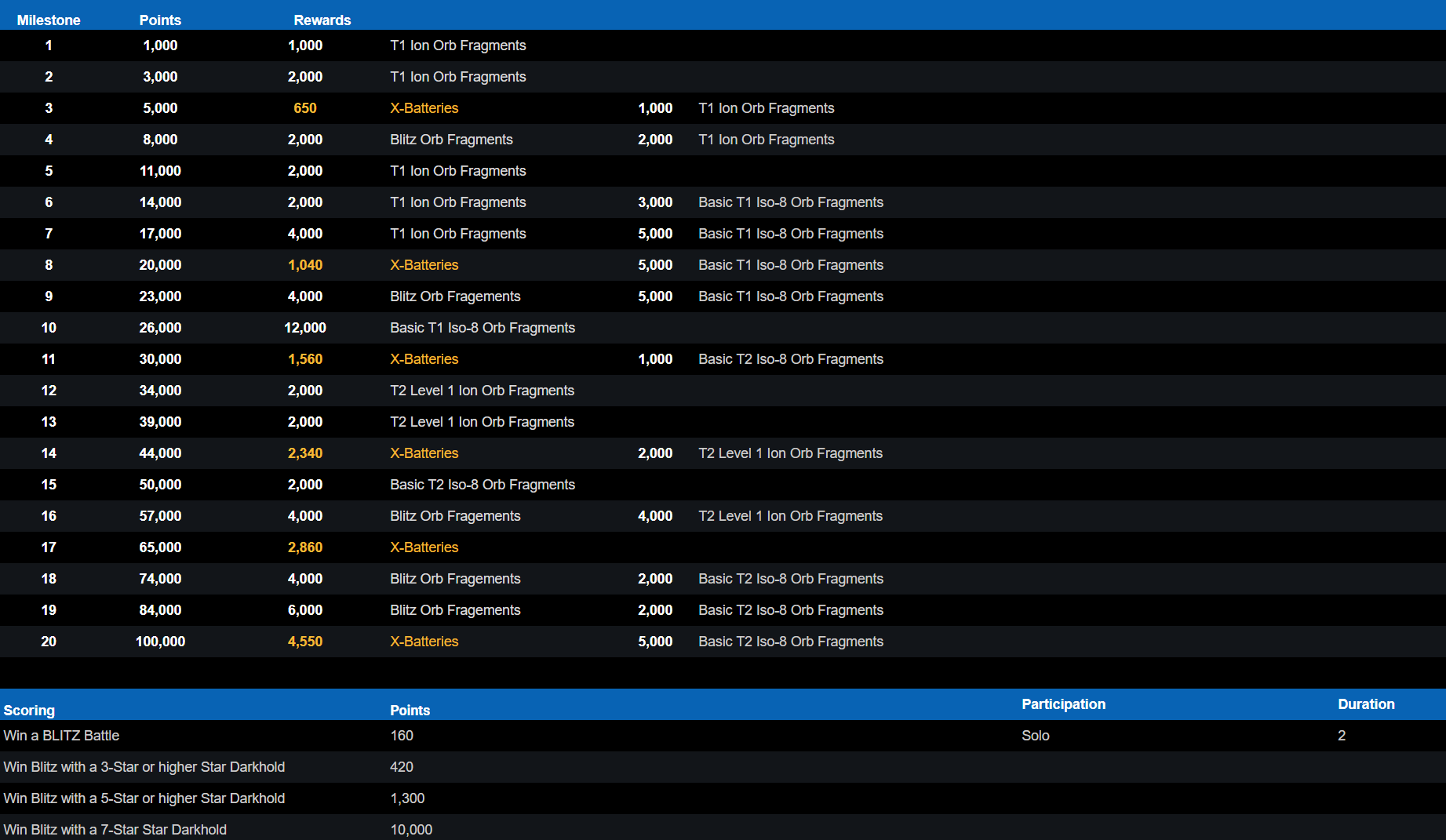Image resolution: width=1446 pixels, height=840 pixels.
Task: Click the Solo participation value
Action: pos(1036,736)
